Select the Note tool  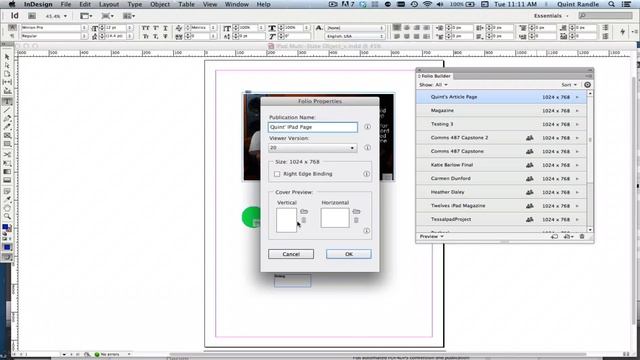7,191
